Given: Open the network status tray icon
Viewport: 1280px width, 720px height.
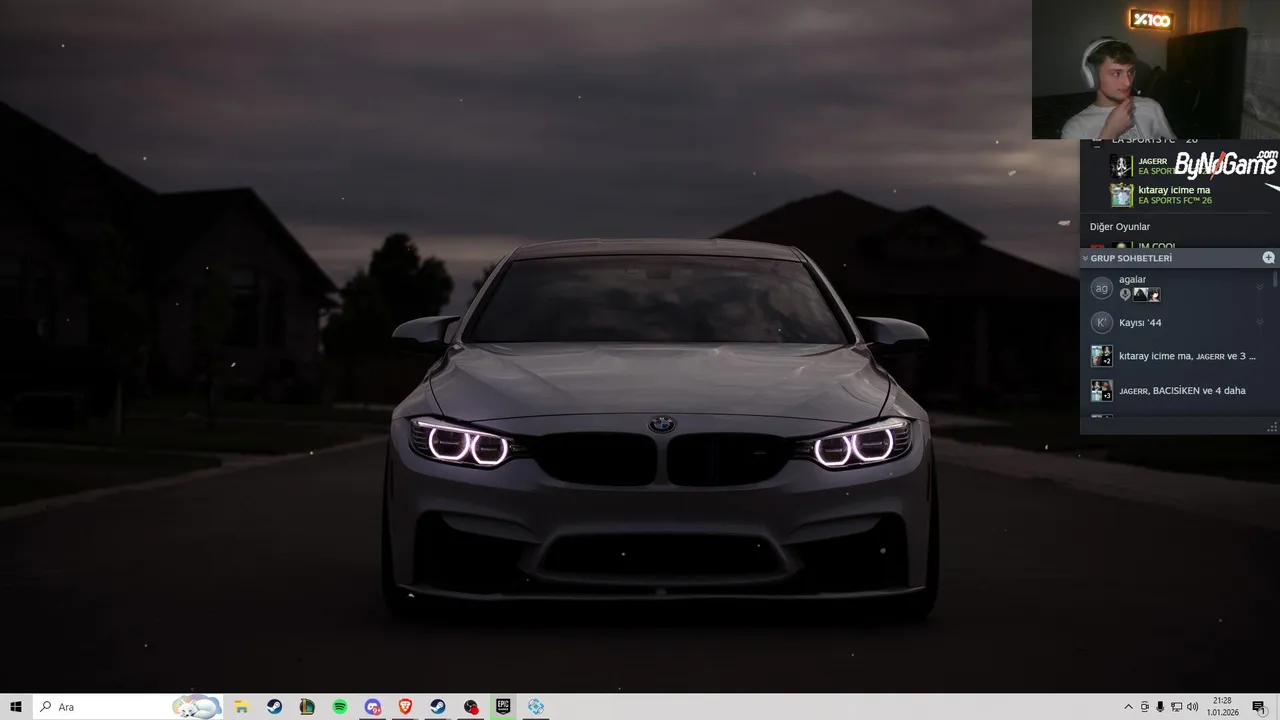Looking at the screenshot, I should [1176, 707].
